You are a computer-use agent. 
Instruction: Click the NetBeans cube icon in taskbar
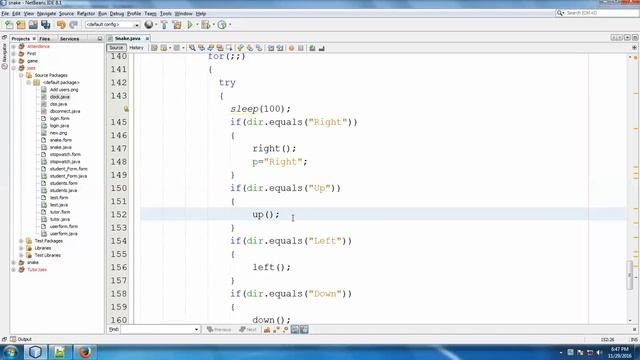pos(35,352)
